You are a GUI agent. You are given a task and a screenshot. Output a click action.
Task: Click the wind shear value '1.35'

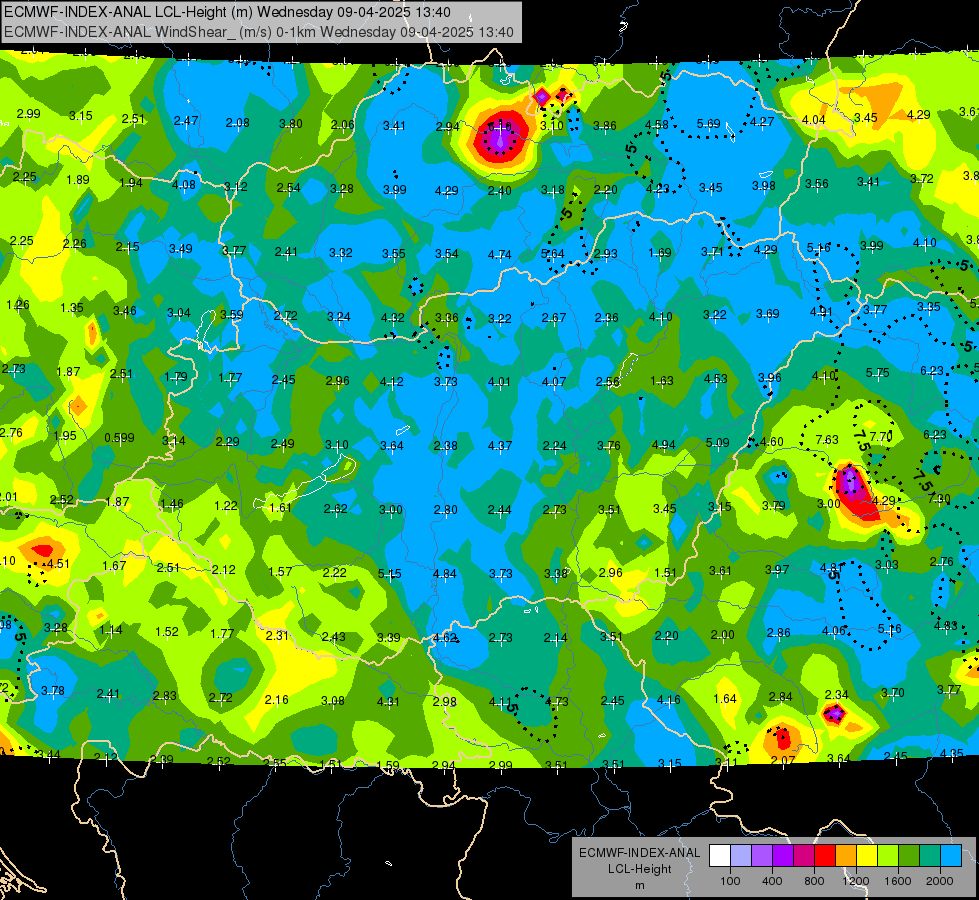72,307
